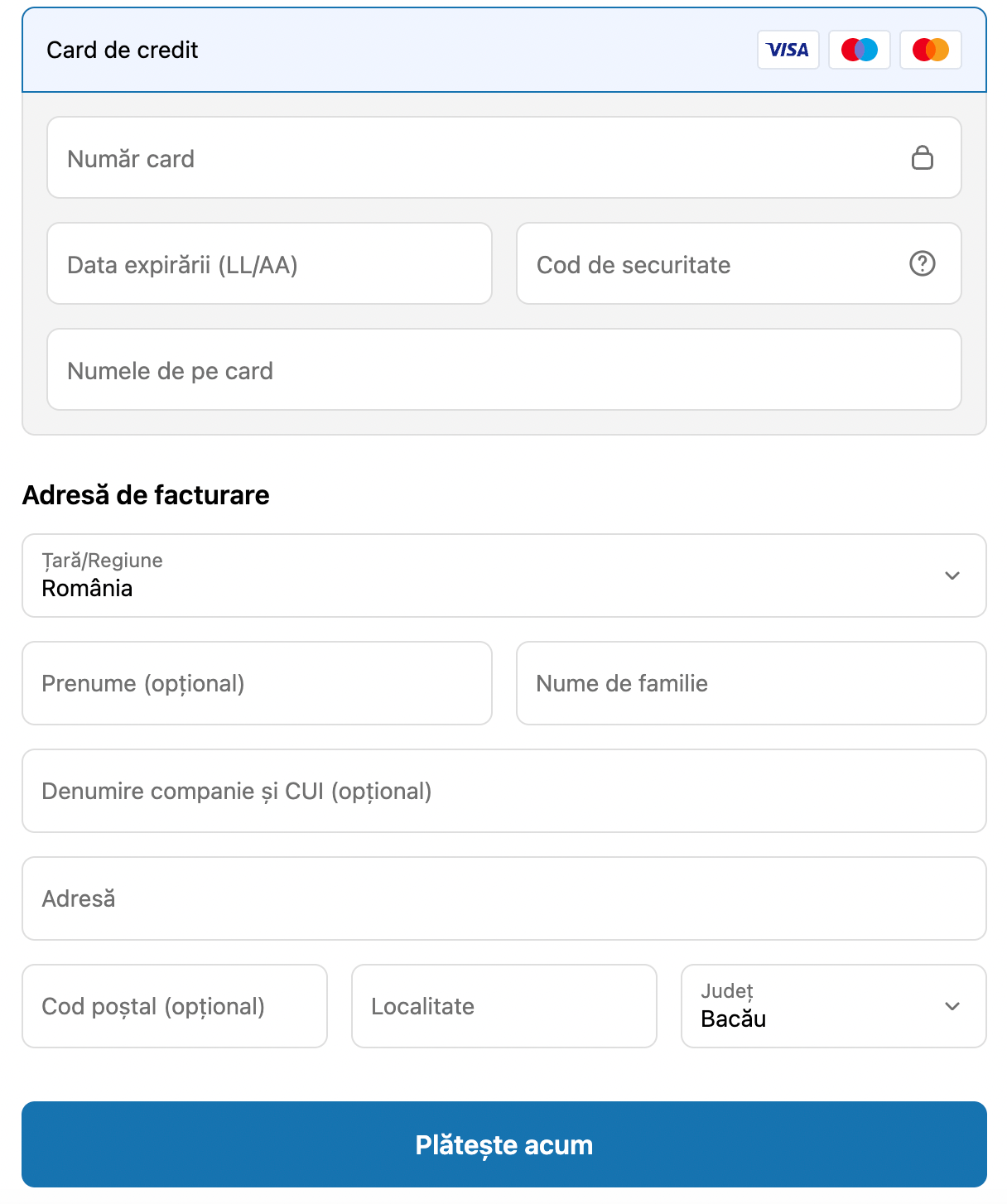Expand county list via Bacău chevron arrow
The height and width of the screenshot is (1204, 1007).
952,1006
